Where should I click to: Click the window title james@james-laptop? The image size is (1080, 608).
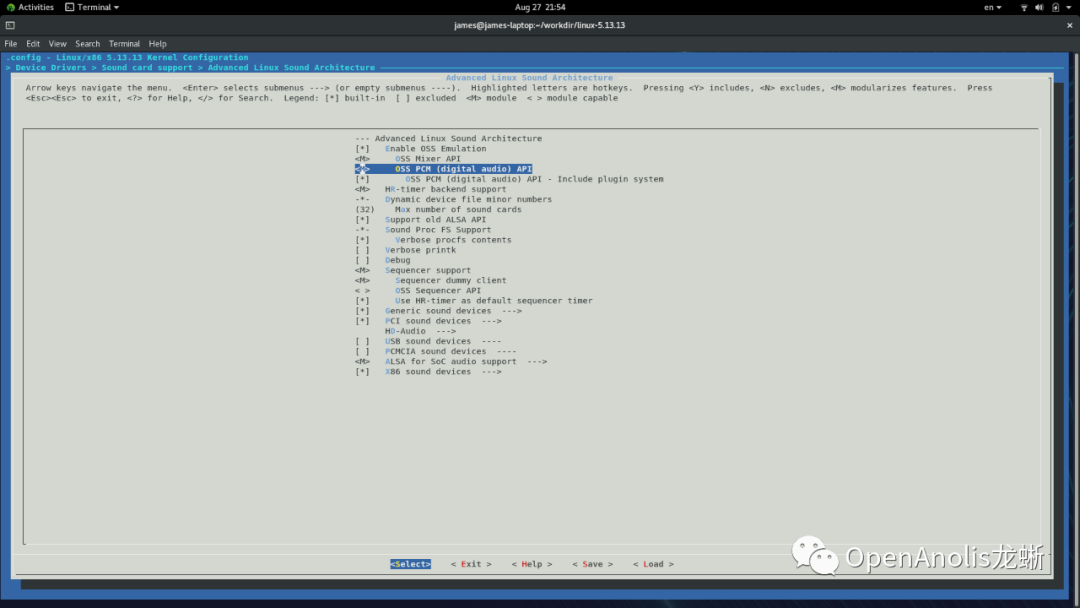point(539,25)
